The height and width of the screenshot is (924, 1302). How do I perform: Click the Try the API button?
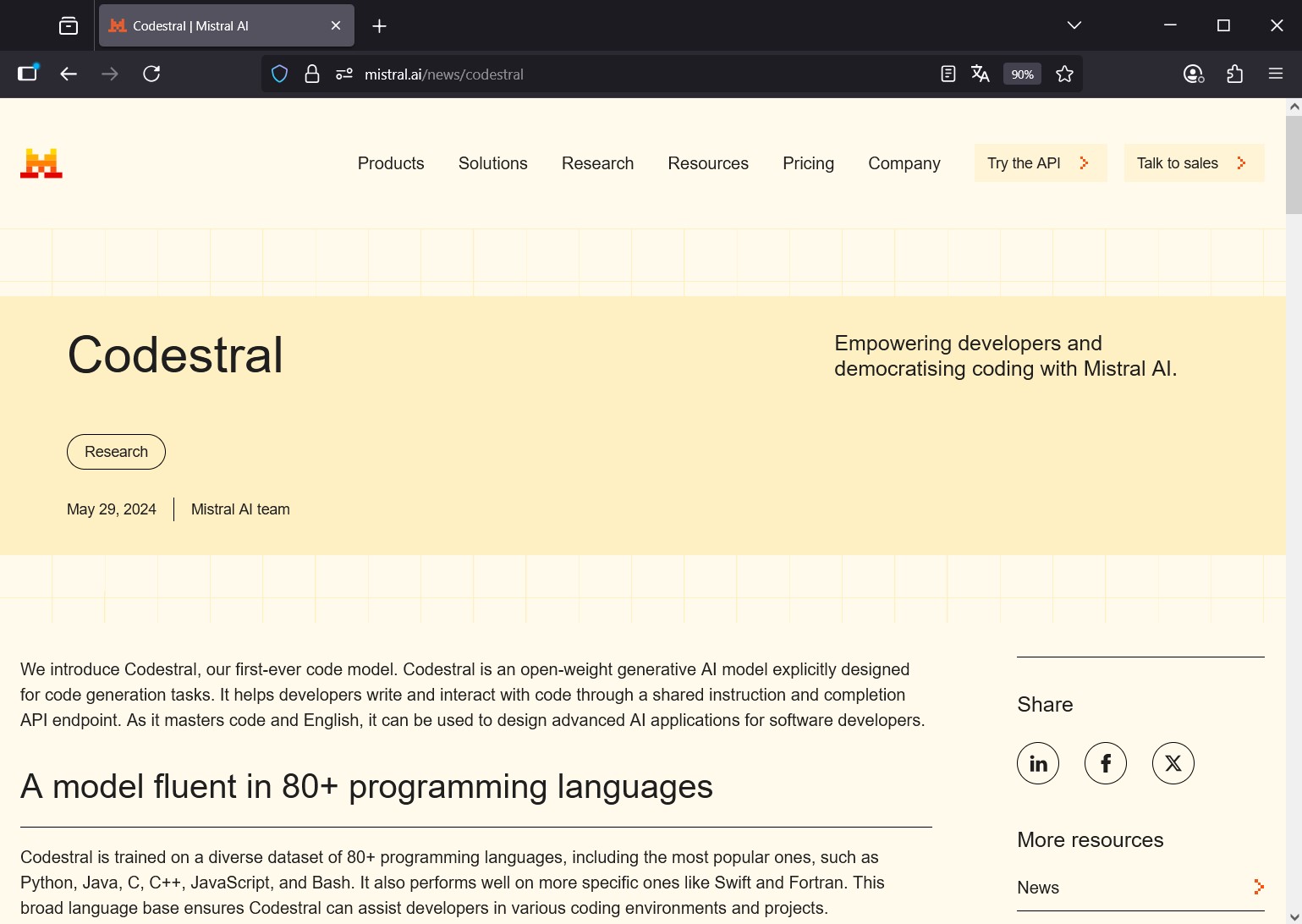coord(1041,163)
